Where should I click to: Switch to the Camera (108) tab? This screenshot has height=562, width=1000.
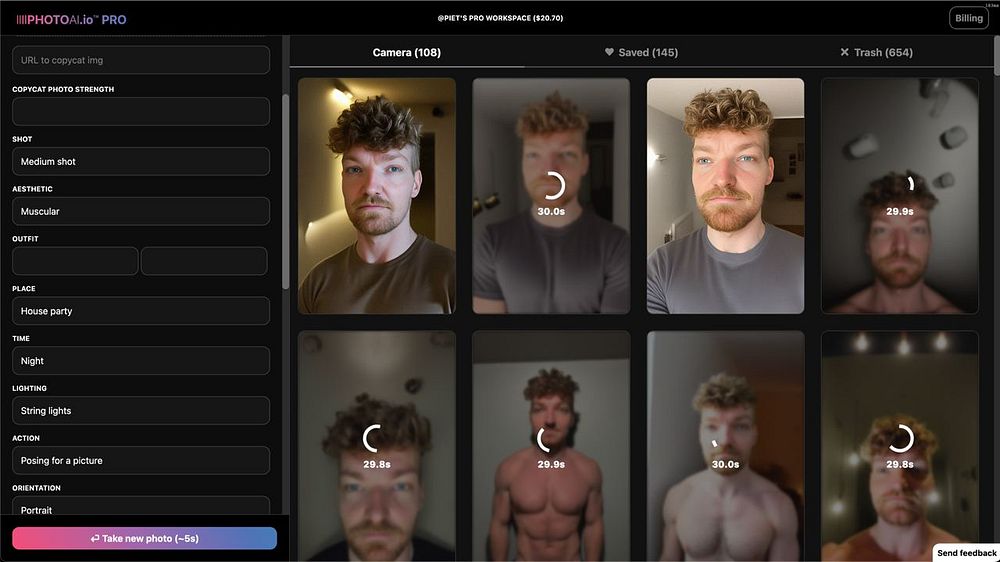tap(406, 52)
